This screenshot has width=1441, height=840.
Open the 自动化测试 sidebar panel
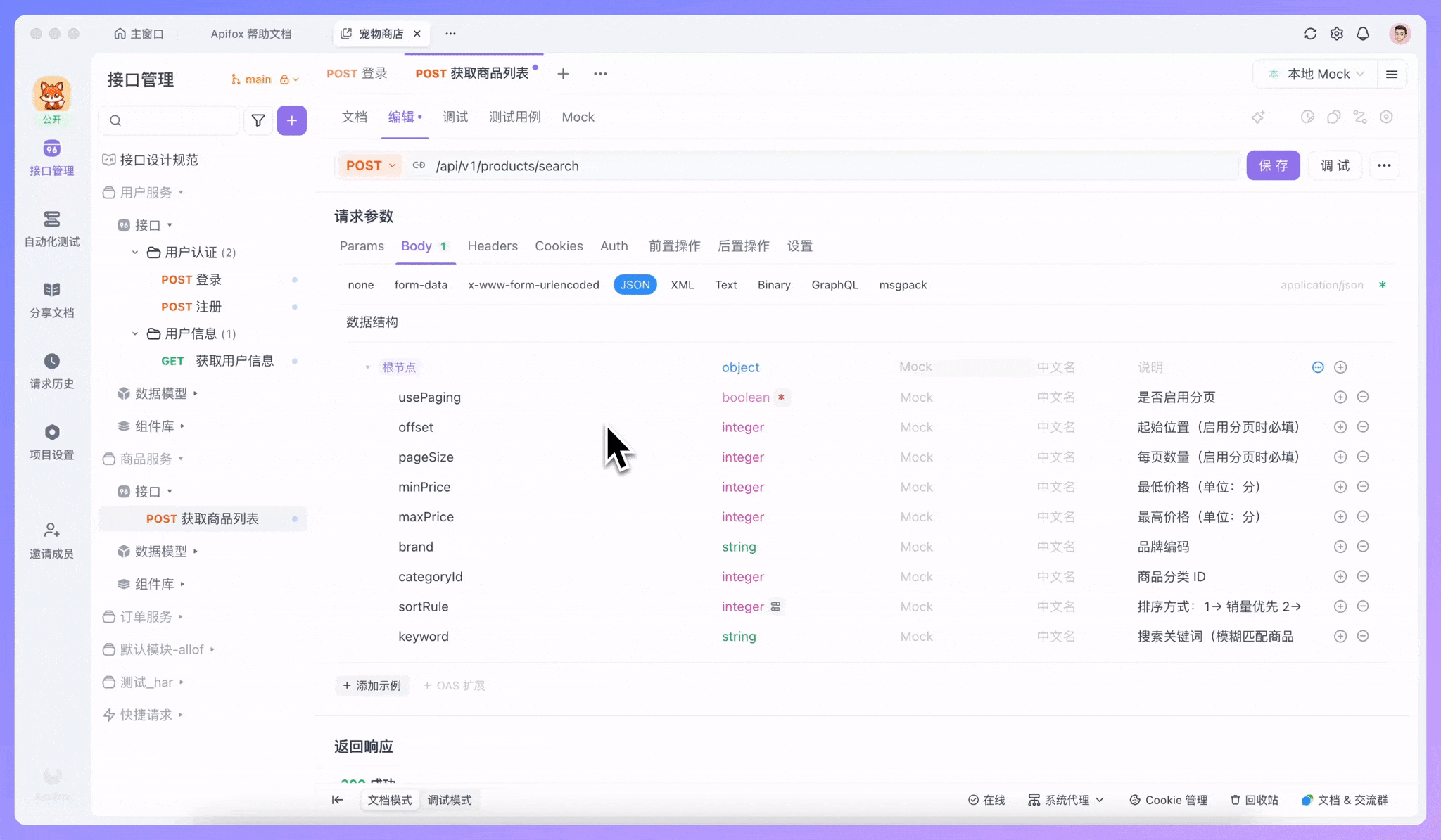[51, 229]
